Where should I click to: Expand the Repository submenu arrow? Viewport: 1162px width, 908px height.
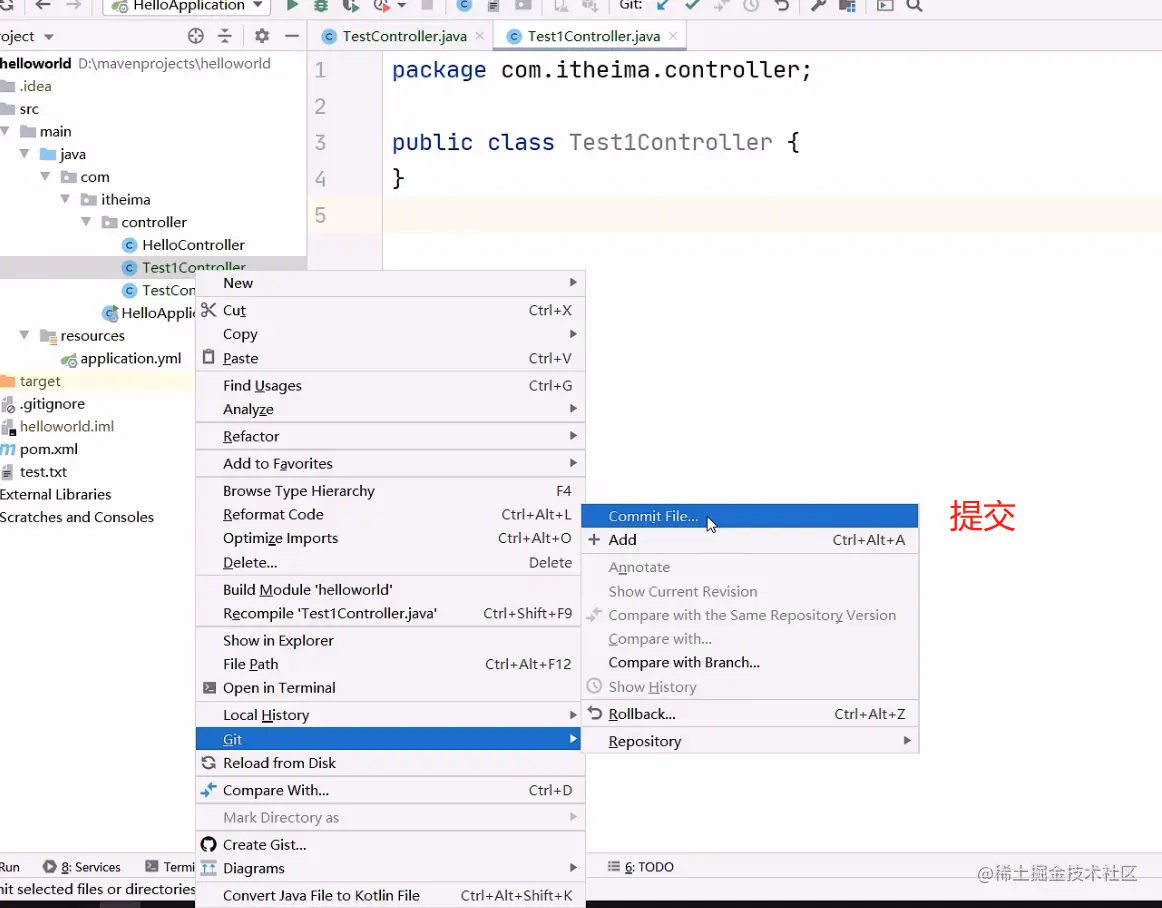pos(907,740)
